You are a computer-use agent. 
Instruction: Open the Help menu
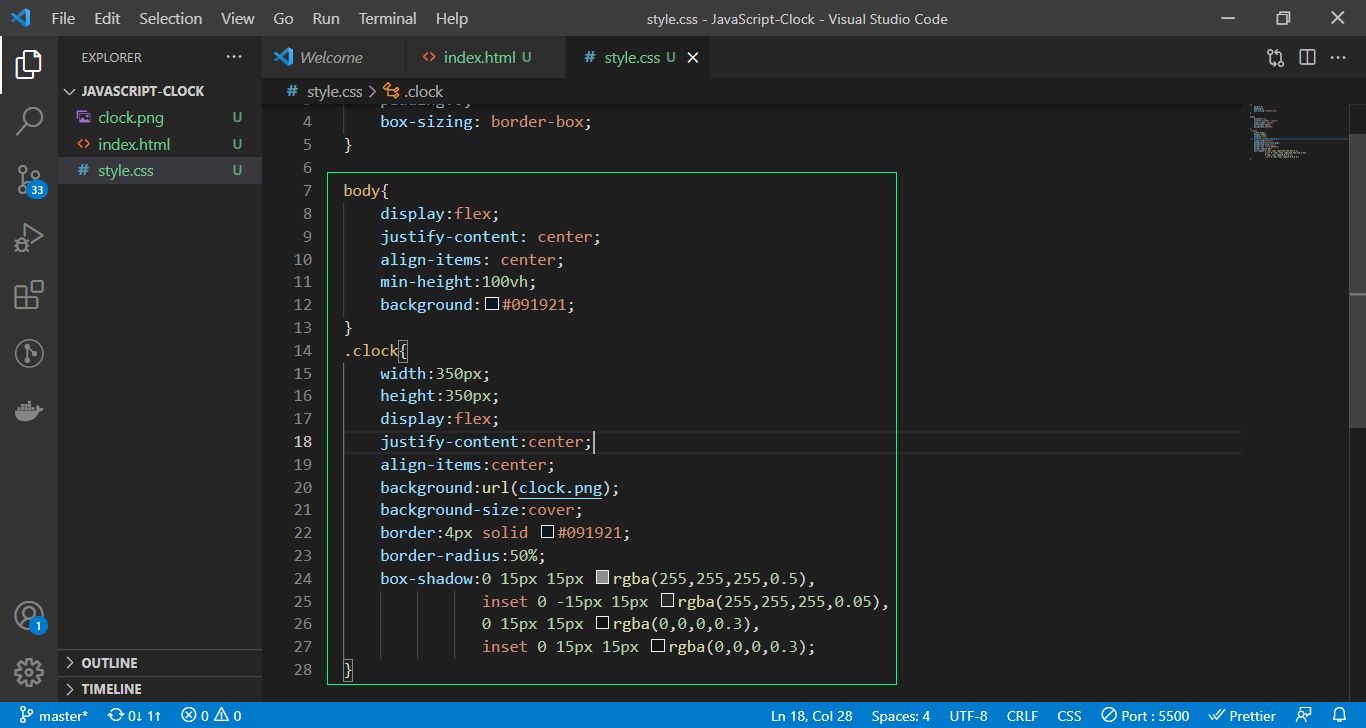click(452, 18)
